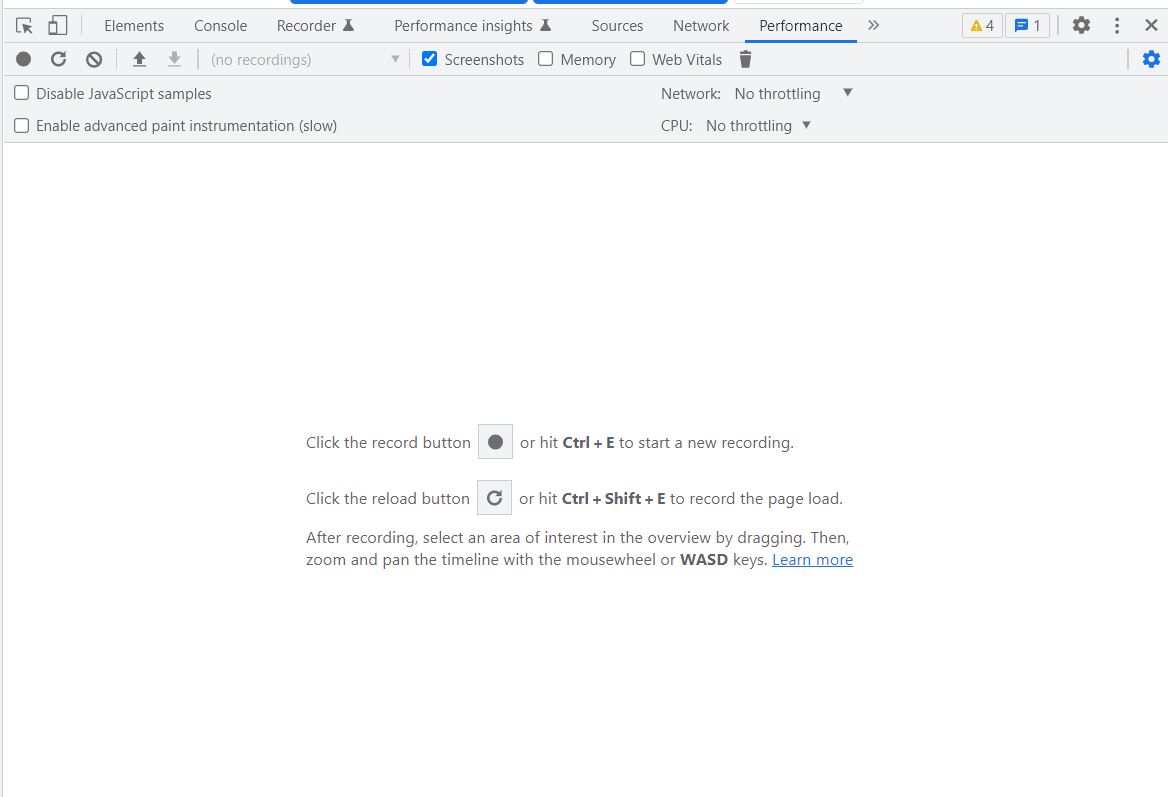The height and width of the screenshot is (797, 1168).
Task: Expand the Network throttling dropdown
Action: click(x=793, y=93)
